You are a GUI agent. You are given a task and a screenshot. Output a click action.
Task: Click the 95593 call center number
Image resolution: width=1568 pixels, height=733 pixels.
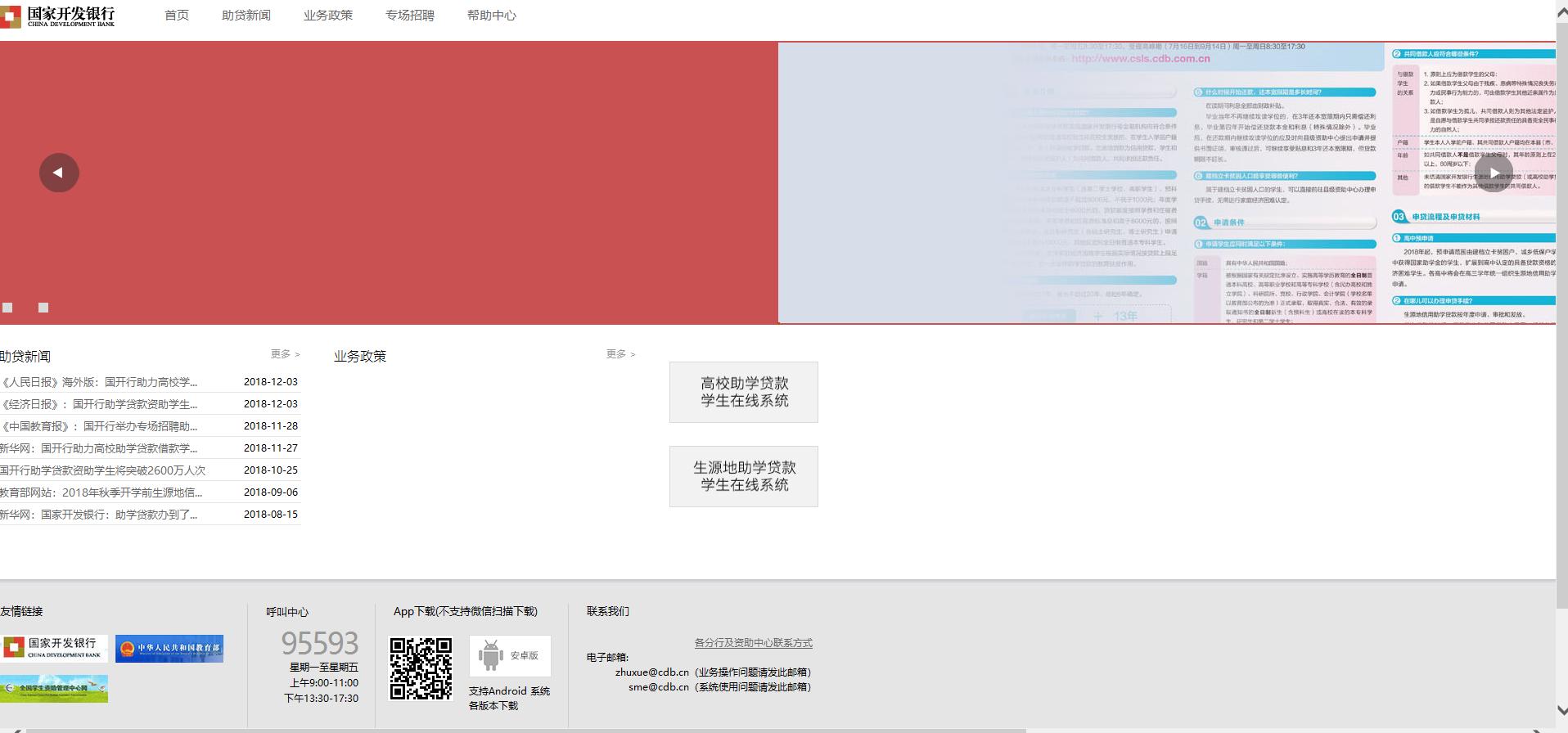coord(320,643)
